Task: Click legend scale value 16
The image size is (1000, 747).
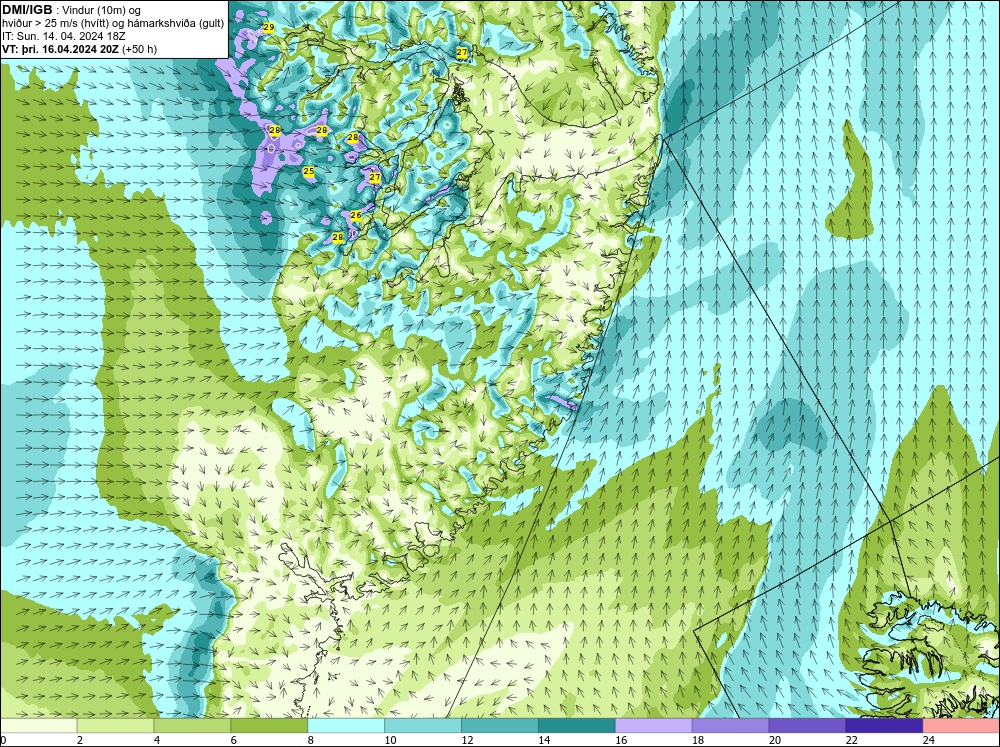Action: [x=621, y=740]
